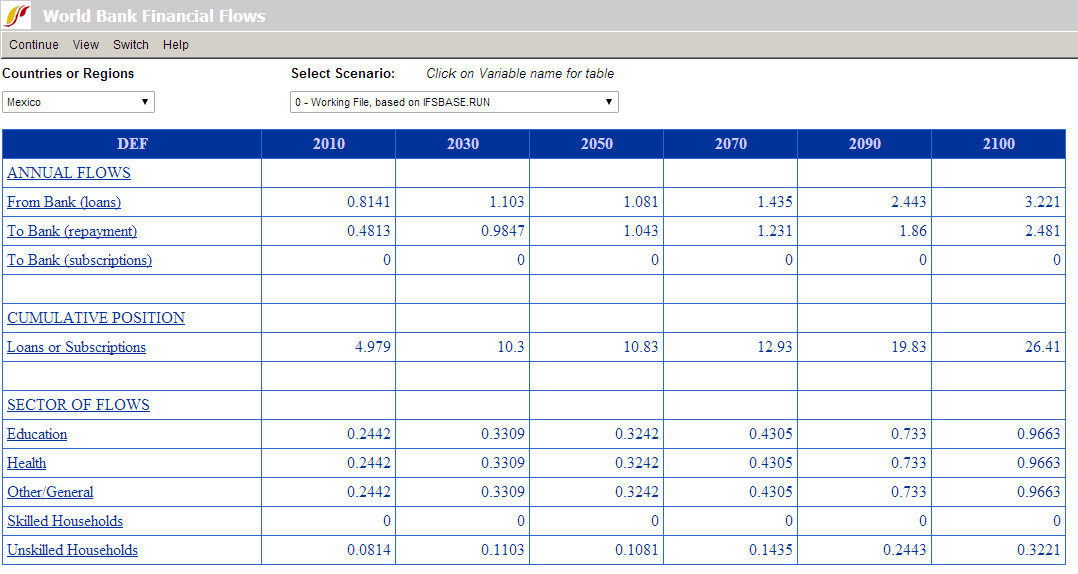
Task: Click the 2100 column header
Action: pyautogui.click(x=999, y=144)
